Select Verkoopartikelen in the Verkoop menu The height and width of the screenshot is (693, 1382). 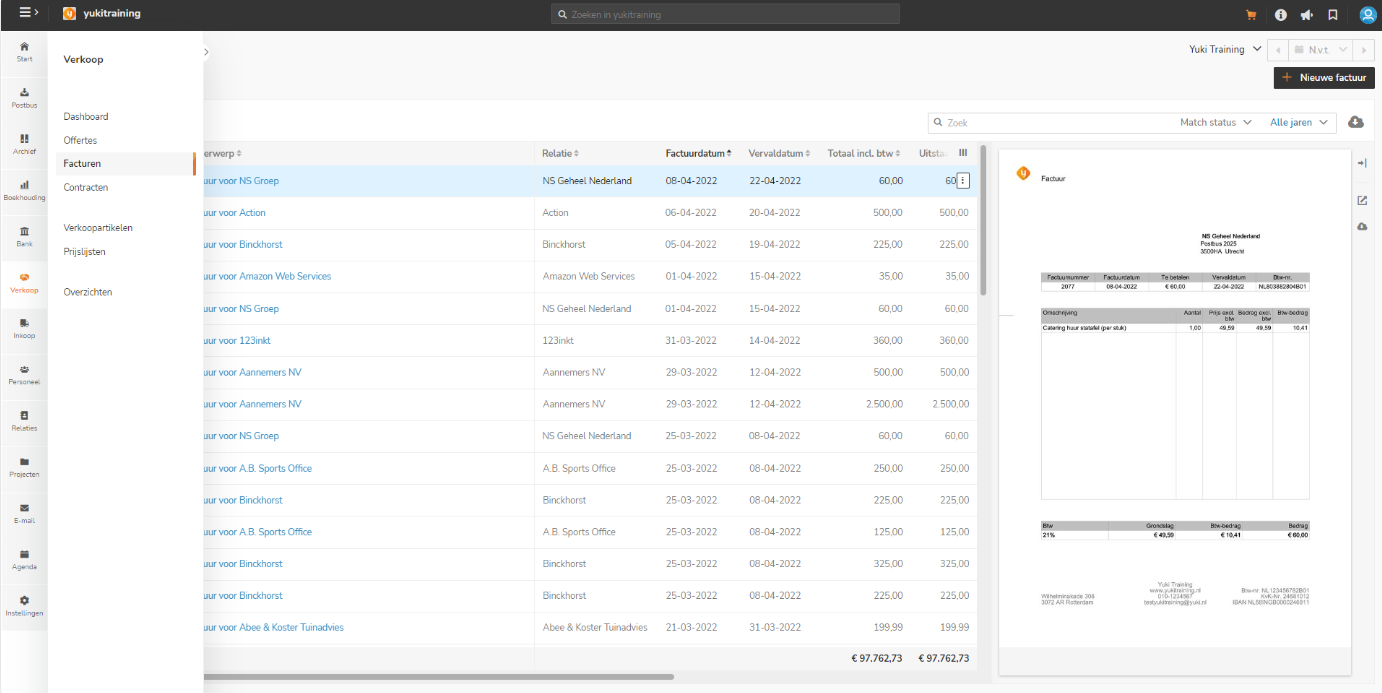[x=98, y=228]
